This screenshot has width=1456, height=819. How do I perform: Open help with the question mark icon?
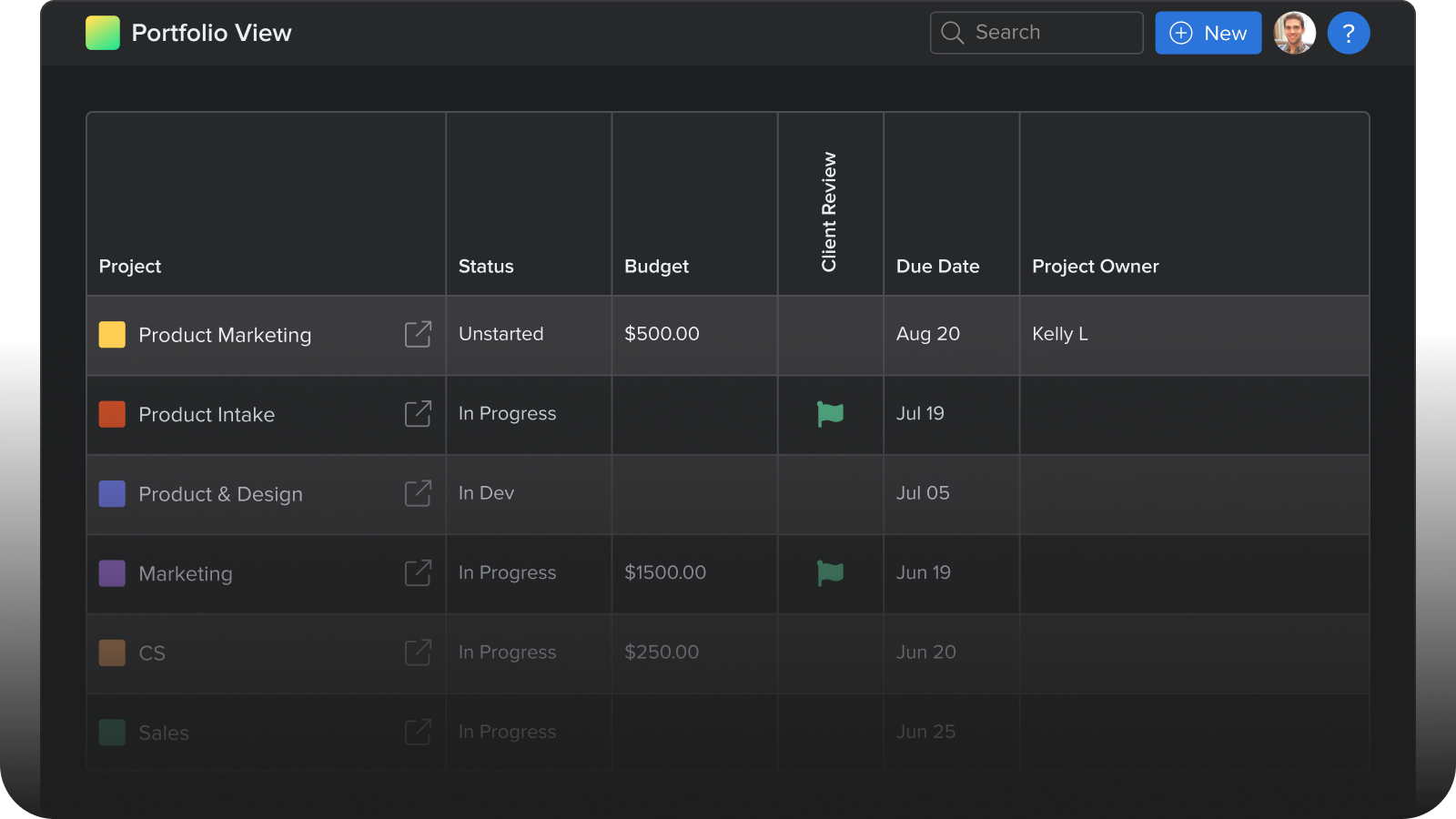(1348, 34)
